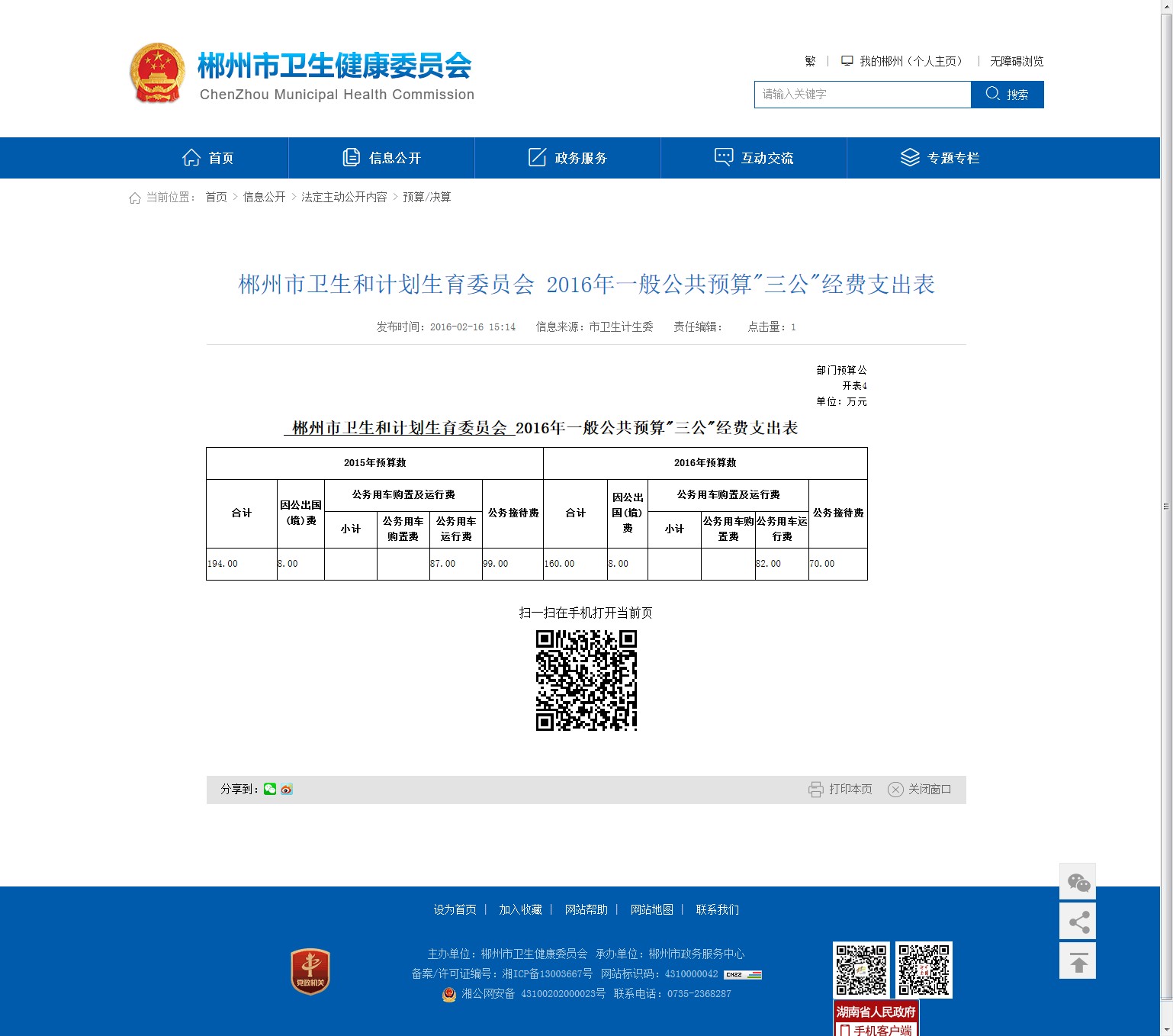
Task: Click the WeChat share icon
Action: (270, 789)
